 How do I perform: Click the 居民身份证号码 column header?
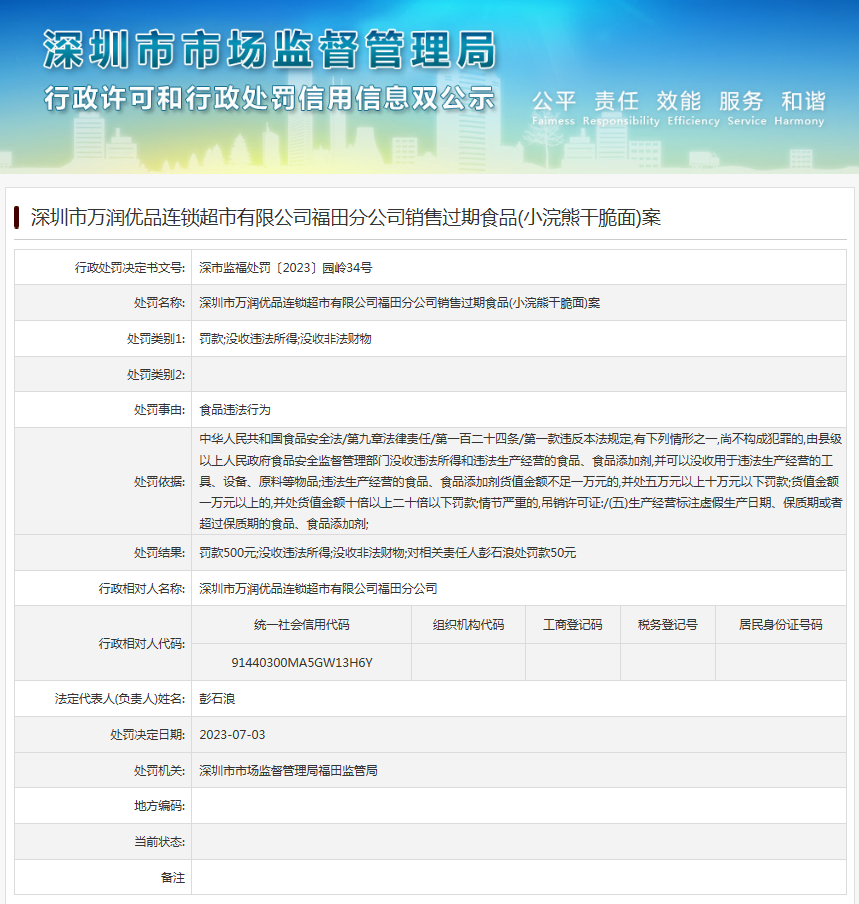[781, 625]
